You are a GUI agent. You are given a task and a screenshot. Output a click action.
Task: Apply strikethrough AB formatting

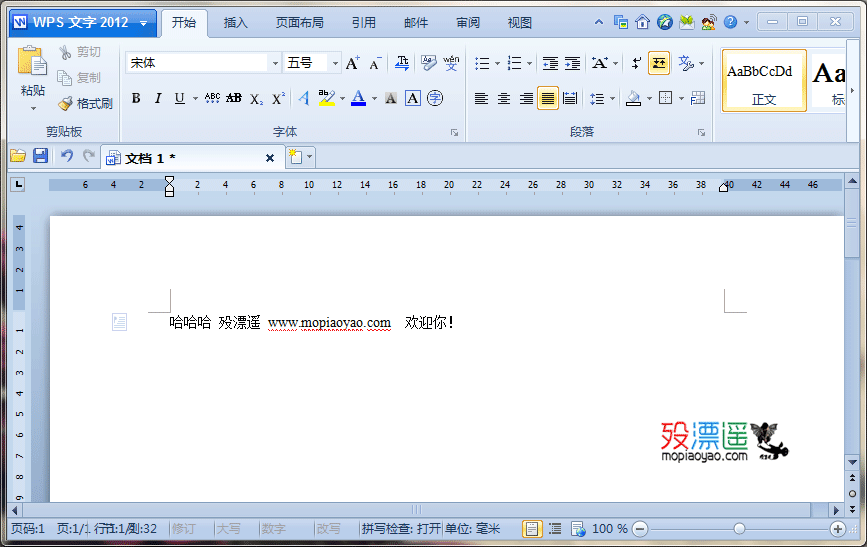coord(234,98)
